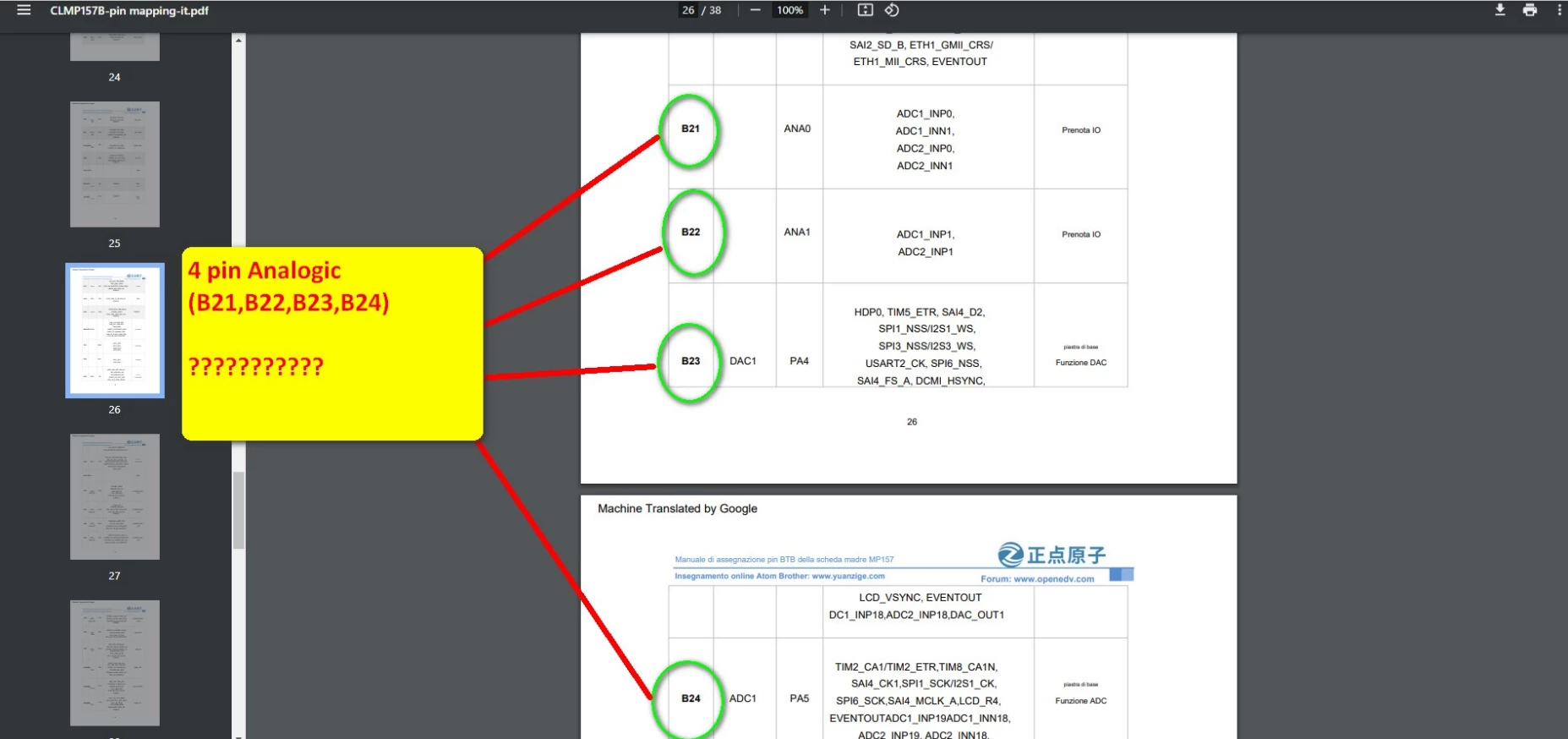Open page 27 thumbnail
This screenshot has width=1568, height=739.
click(115, 496)
